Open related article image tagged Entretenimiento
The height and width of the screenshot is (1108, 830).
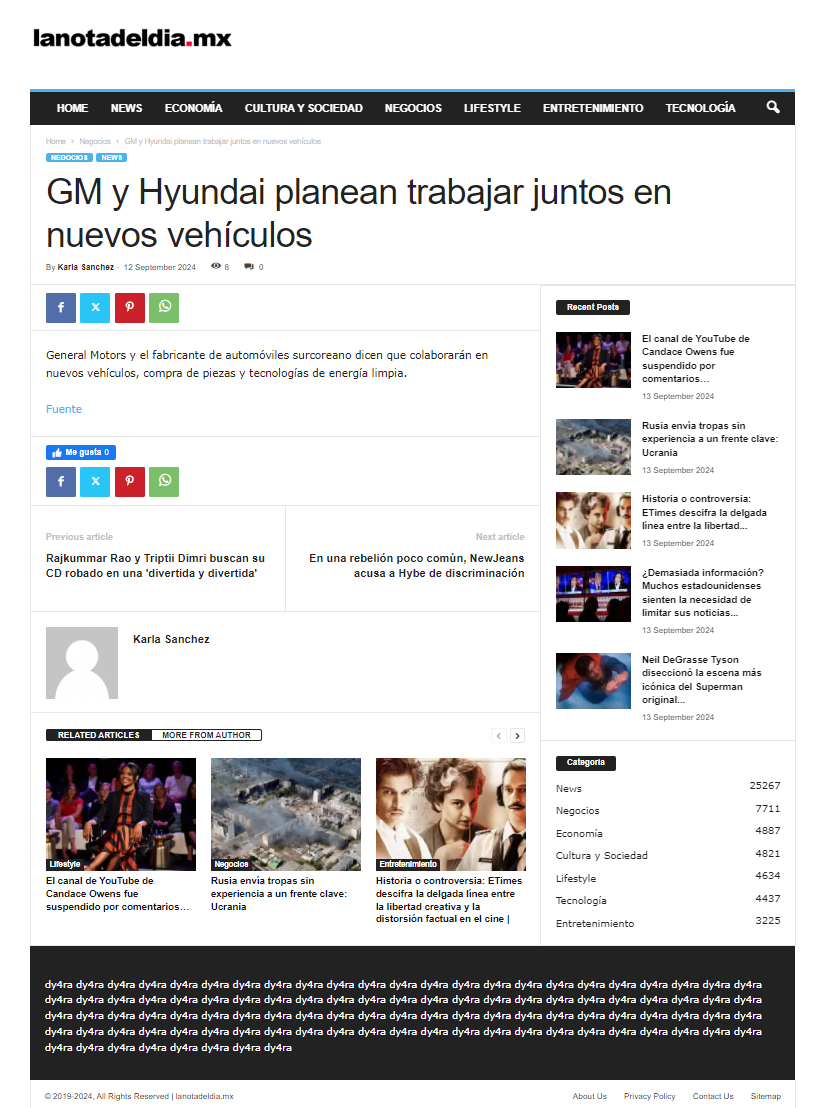coord(451,814)
